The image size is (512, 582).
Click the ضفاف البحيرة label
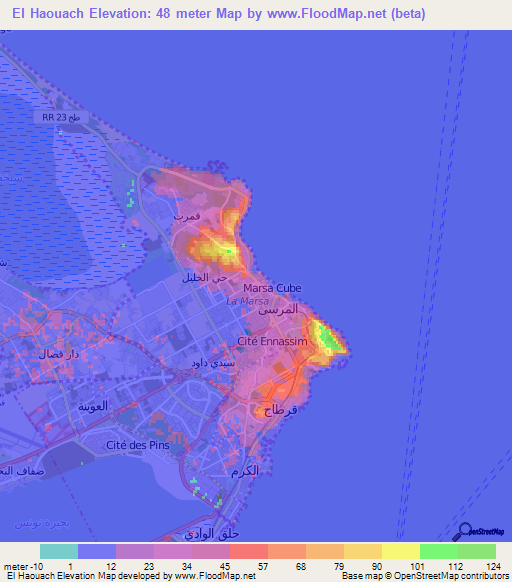tap(22, 471)
